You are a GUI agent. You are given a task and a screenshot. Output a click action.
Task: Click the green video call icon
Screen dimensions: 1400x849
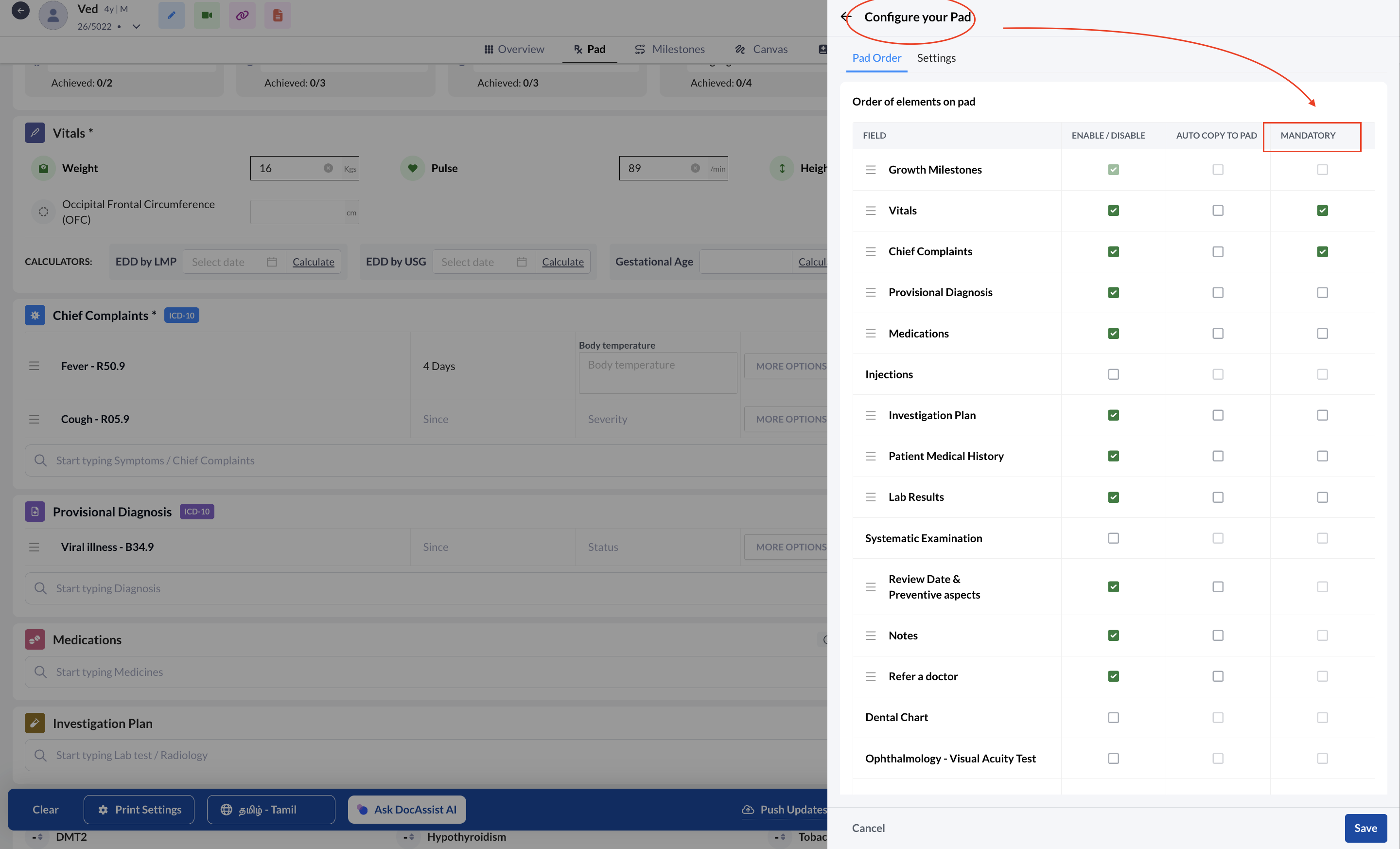click(207, 16)
